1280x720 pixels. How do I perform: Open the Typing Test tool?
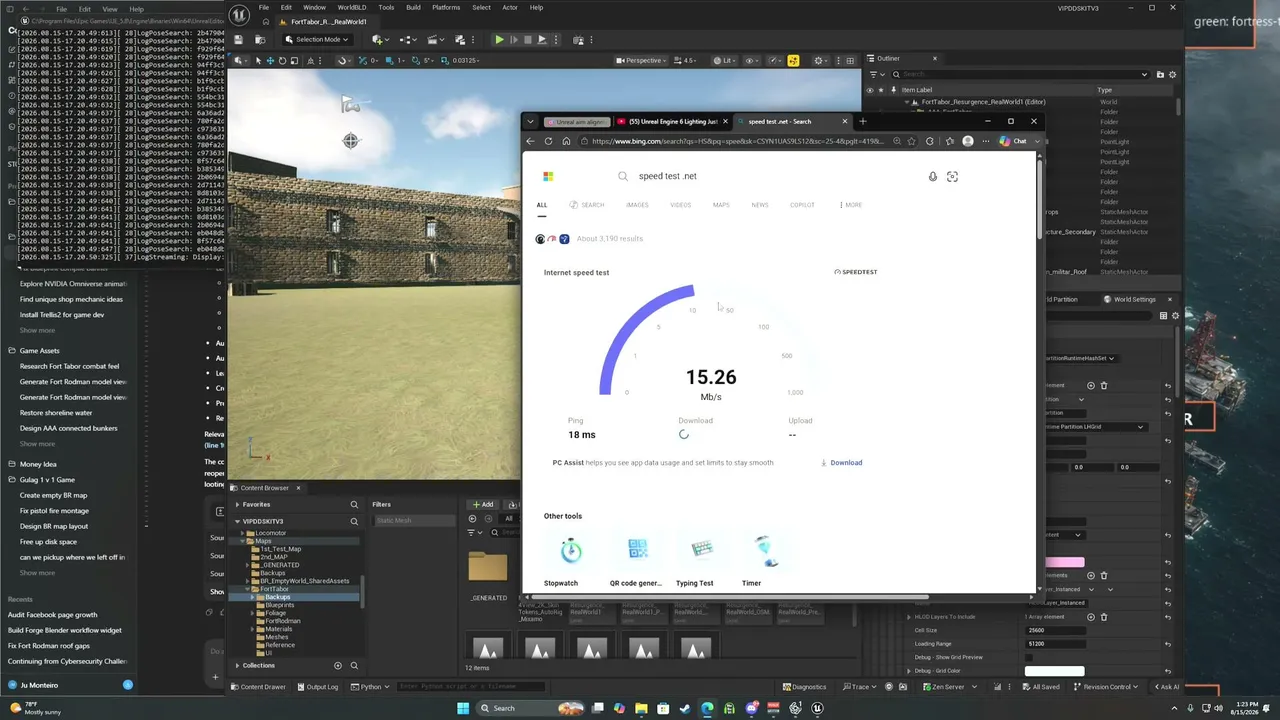[x=701, y=549]
